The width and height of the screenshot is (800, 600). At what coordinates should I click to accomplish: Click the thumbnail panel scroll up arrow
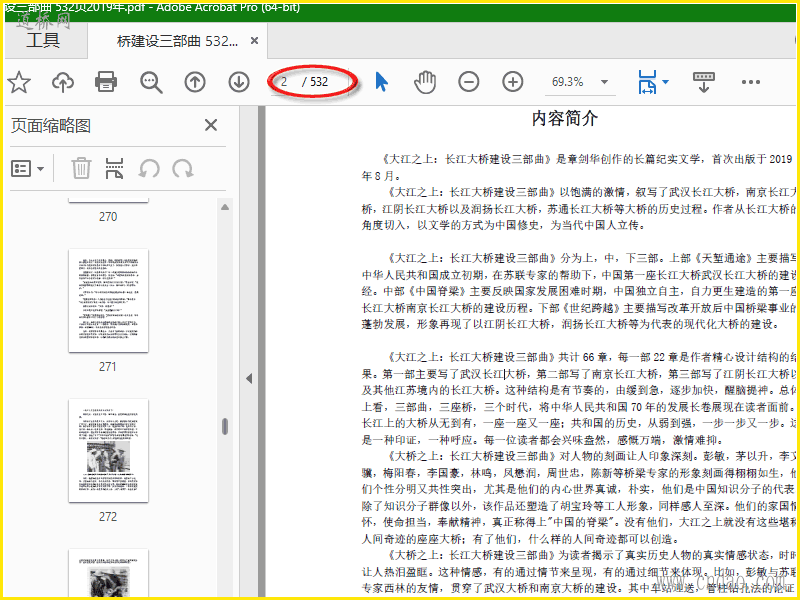point(224,207)
